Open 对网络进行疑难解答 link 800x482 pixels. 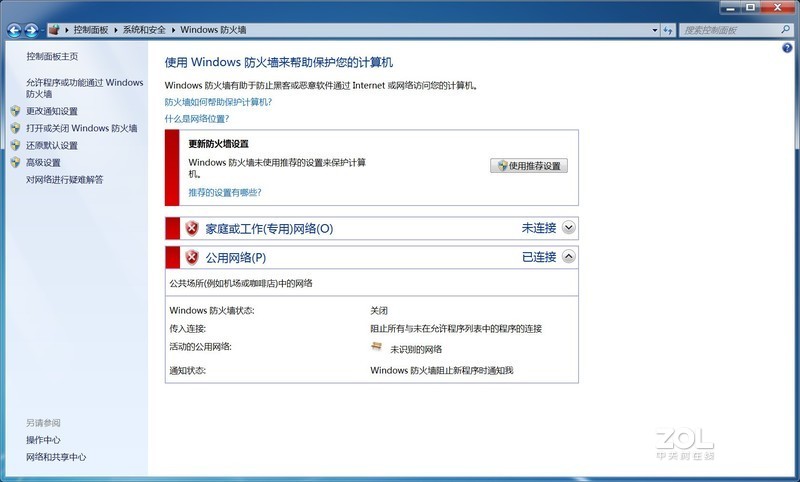click(x=65, y=180)
